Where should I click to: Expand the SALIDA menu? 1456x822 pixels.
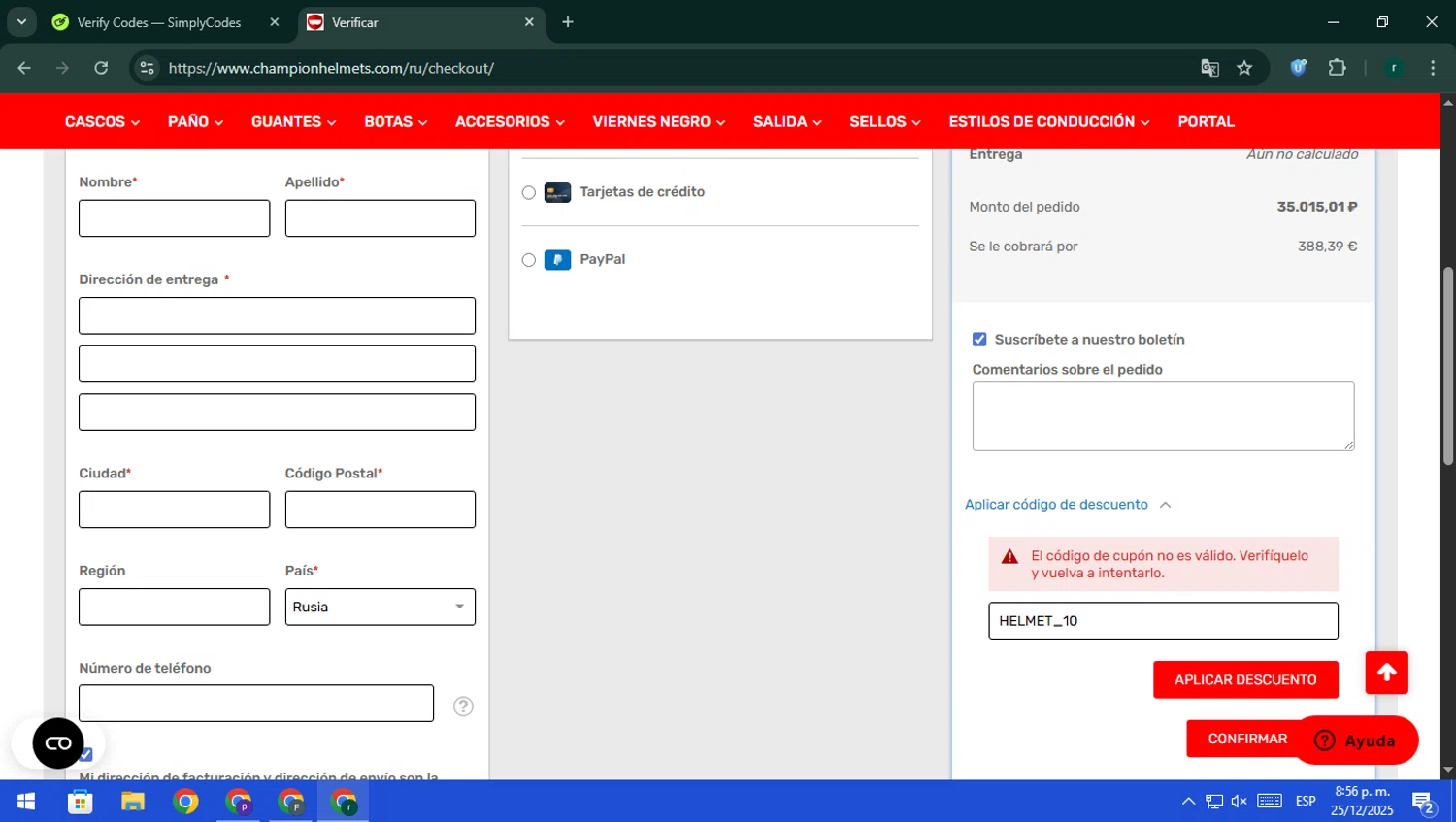point(787,121)
